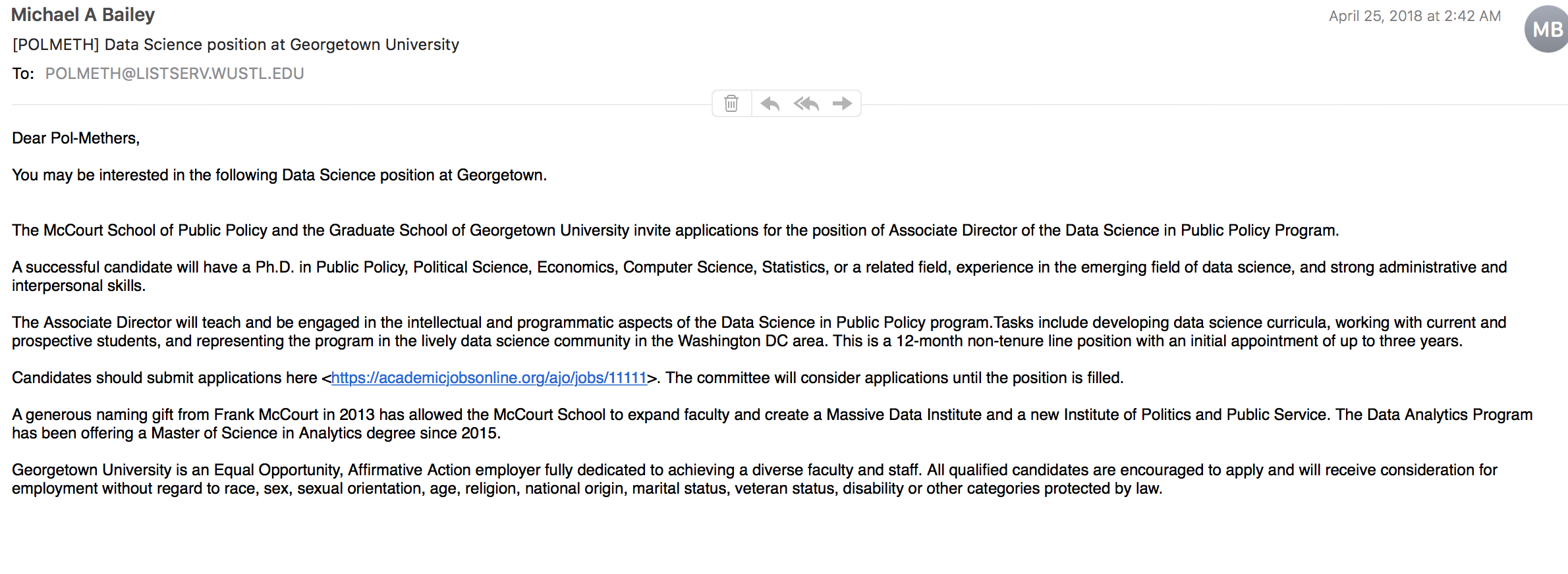
Task: Click the "Dear Pol-Methers," greeting line
Action: [x=76, y=138]
